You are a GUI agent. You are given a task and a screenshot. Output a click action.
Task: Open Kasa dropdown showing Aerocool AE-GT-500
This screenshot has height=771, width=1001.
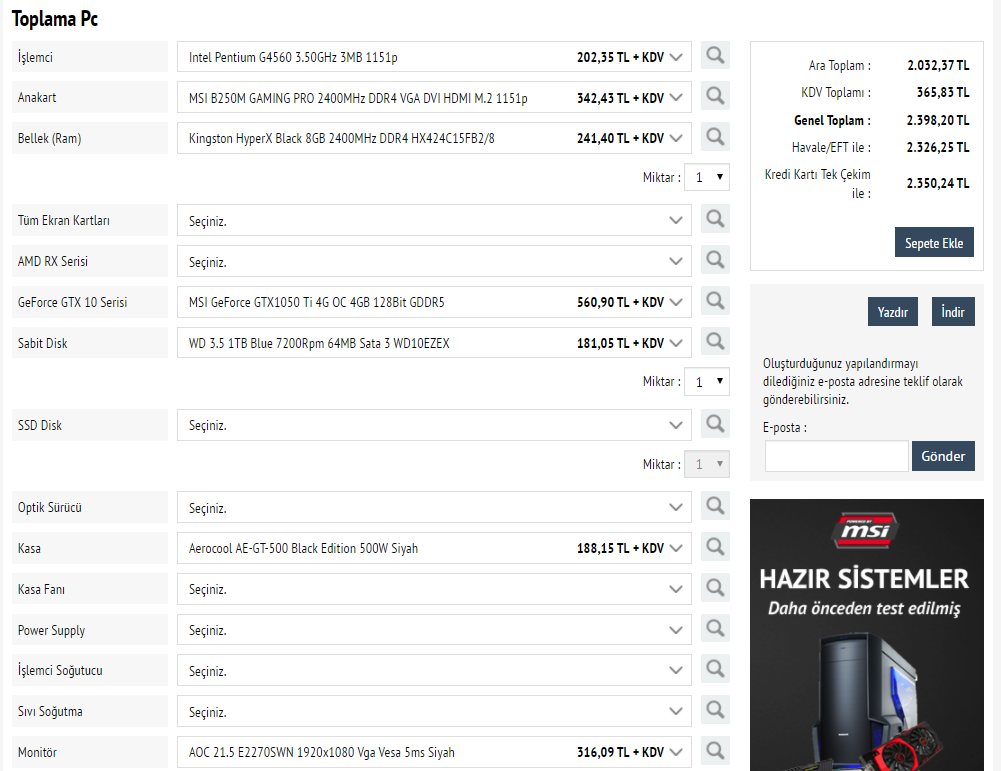coord(434,548)
